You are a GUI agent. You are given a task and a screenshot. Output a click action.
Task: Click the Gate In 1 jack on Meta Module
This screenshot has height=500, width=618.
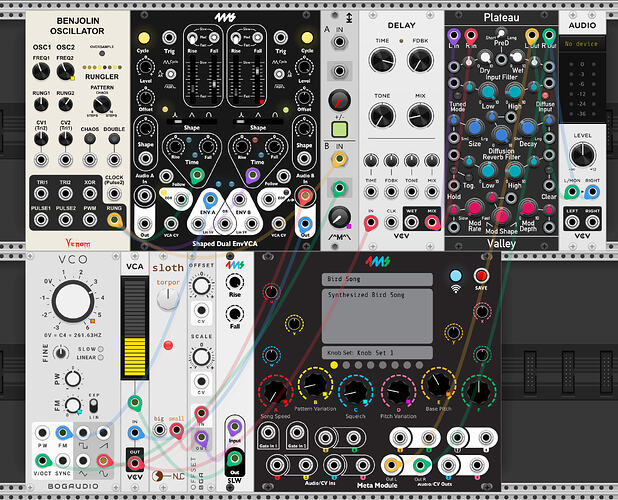[268, 432]
